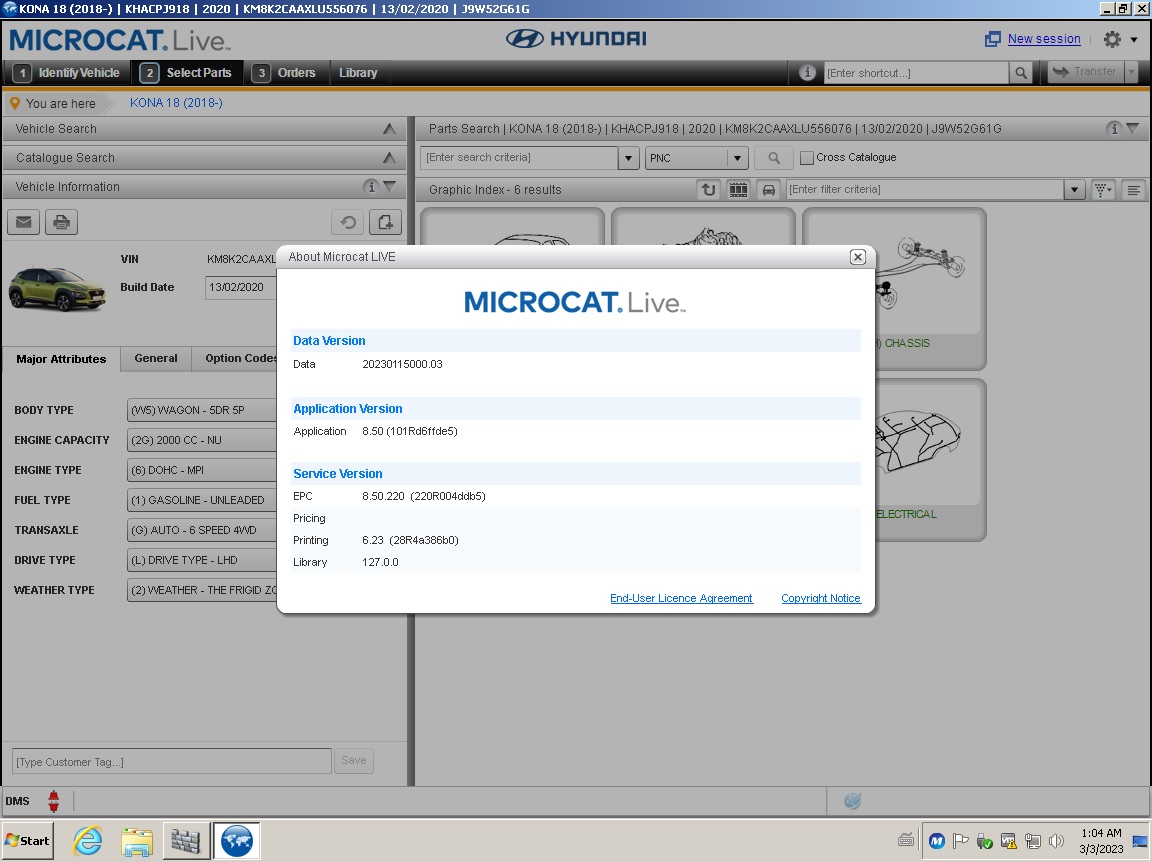Screen dimensions: 1152x862
Task: Click the Build Date field
Action: 241,287
